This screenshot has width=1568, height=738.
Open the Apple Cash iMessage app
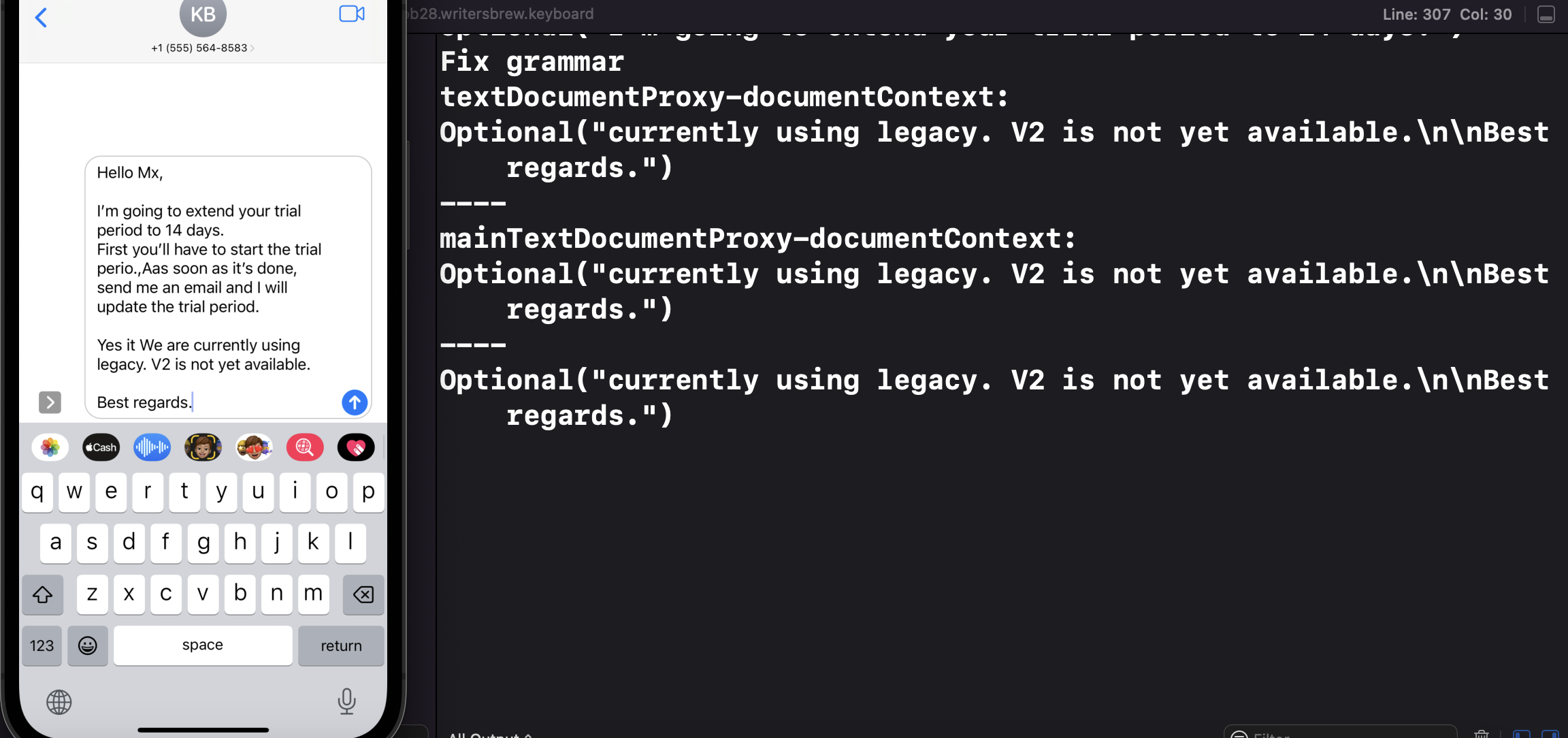point(101,447)
